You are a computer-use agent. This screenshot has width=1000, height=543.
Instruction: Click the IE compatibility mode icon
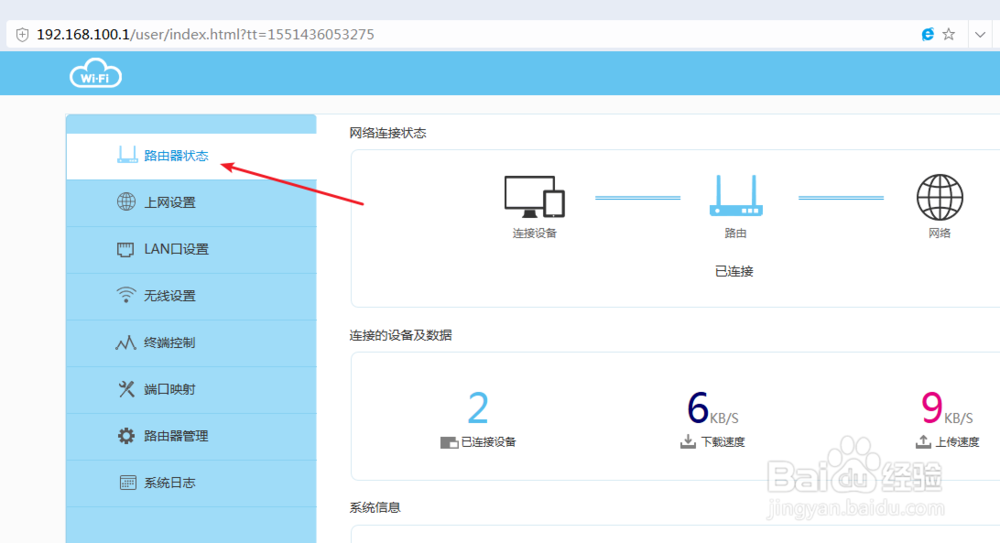[x=928, y=34]
